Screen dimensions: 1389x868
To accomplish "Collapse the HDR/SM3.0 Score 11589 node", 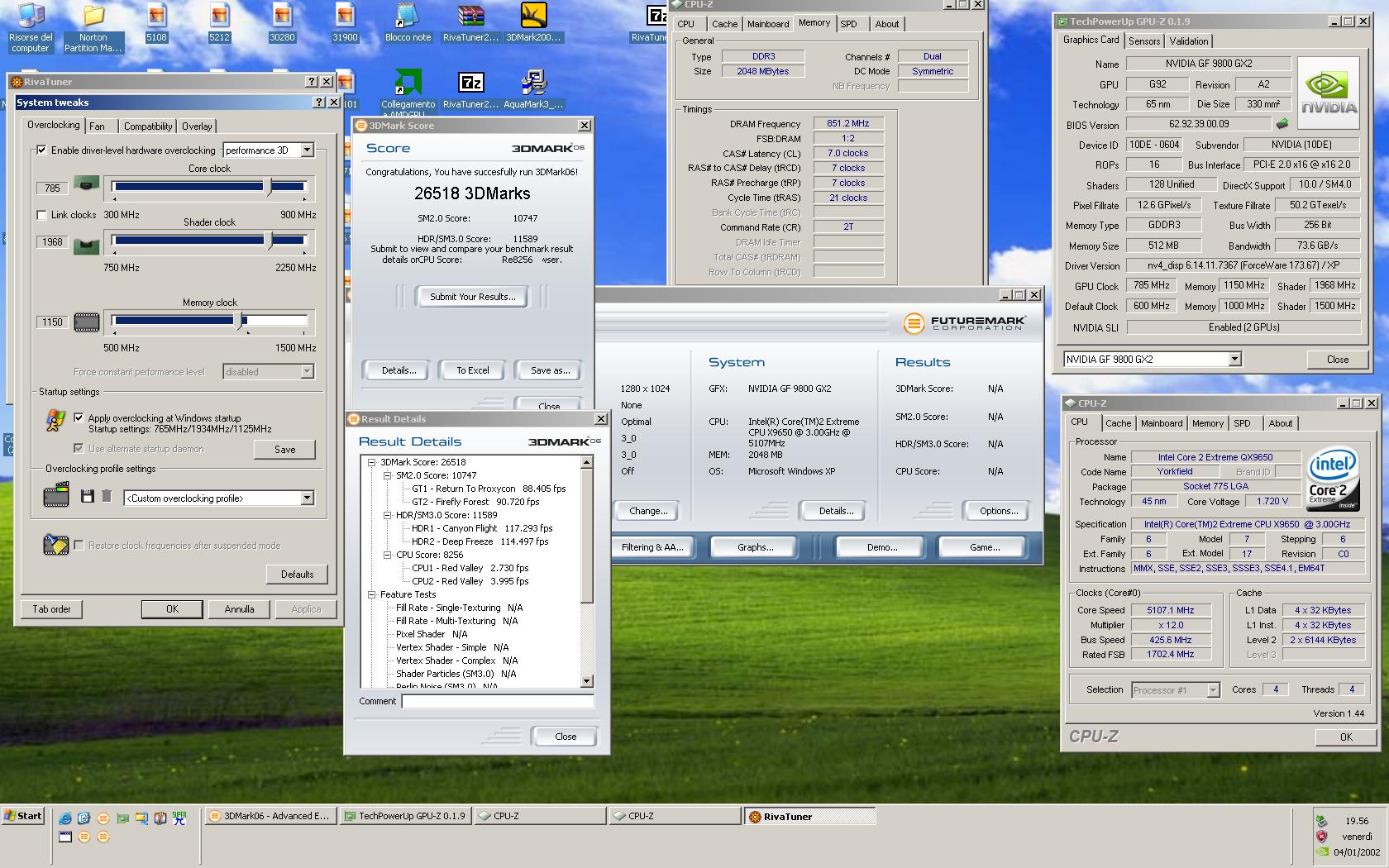I will [x=388, y=515].
